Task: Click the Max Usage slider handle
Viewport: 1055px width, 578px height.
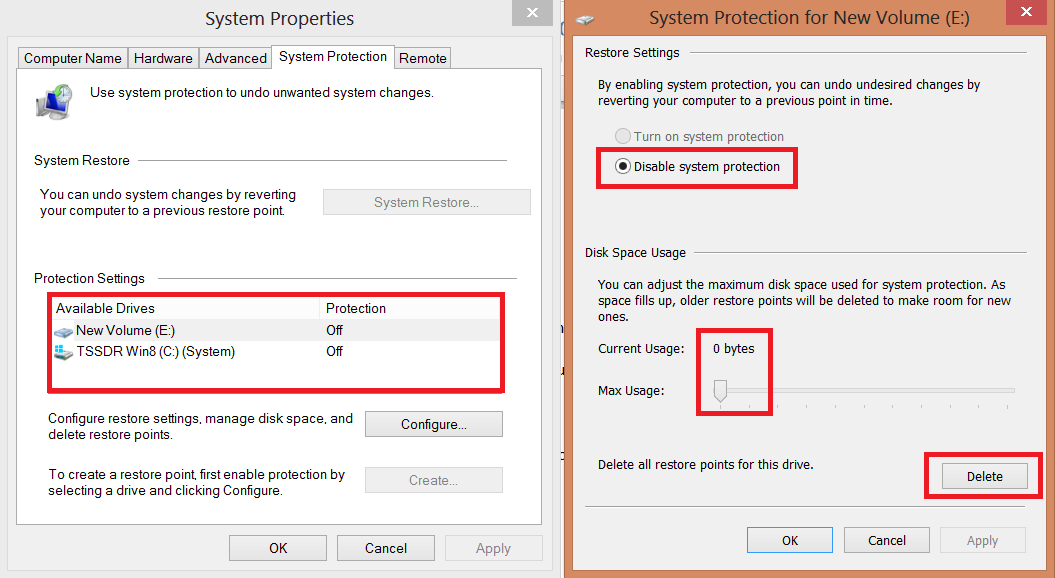Action: 720,393
